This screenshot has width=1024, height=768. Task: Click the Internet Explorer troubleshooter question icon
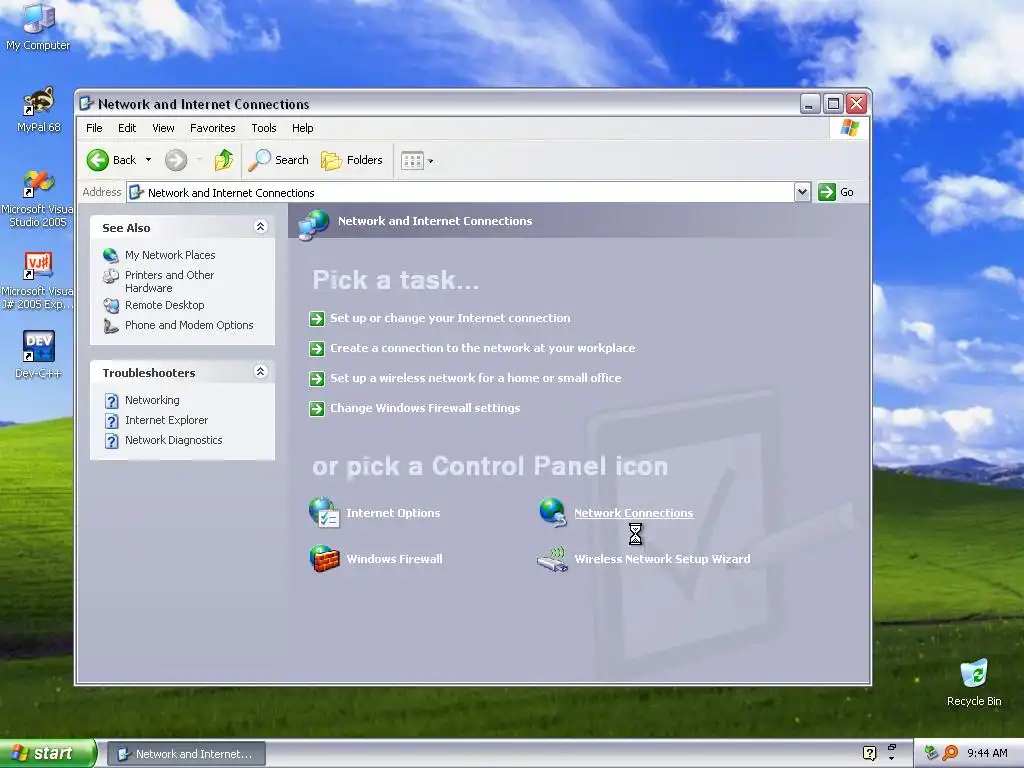[112, 421]
